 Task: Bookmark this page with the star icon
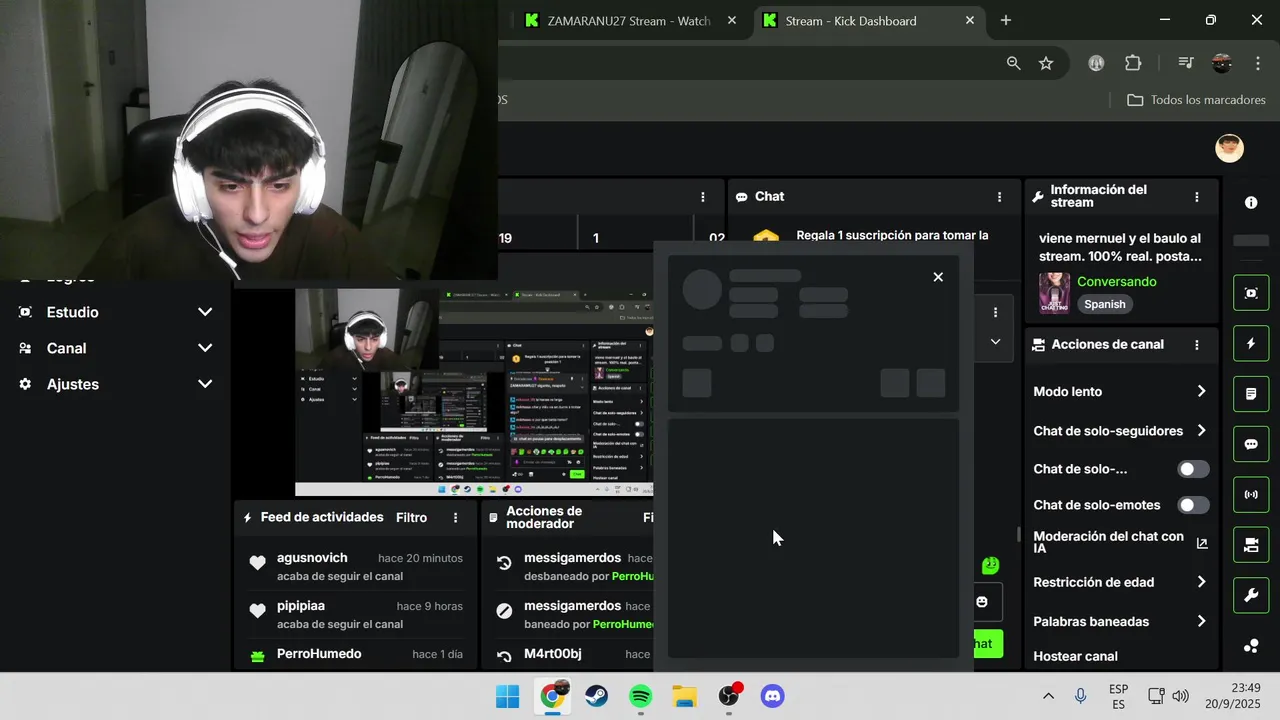coord(1046,63)
